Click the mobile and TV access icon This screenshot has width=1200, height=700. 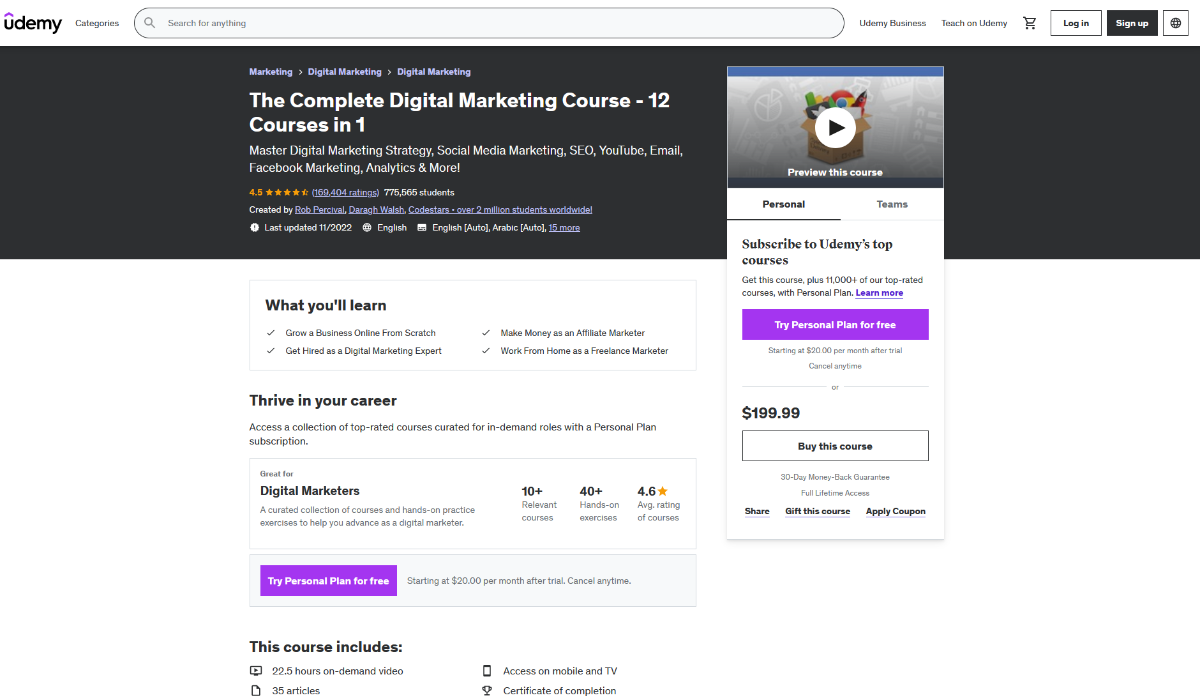click(x=487, y=671)
